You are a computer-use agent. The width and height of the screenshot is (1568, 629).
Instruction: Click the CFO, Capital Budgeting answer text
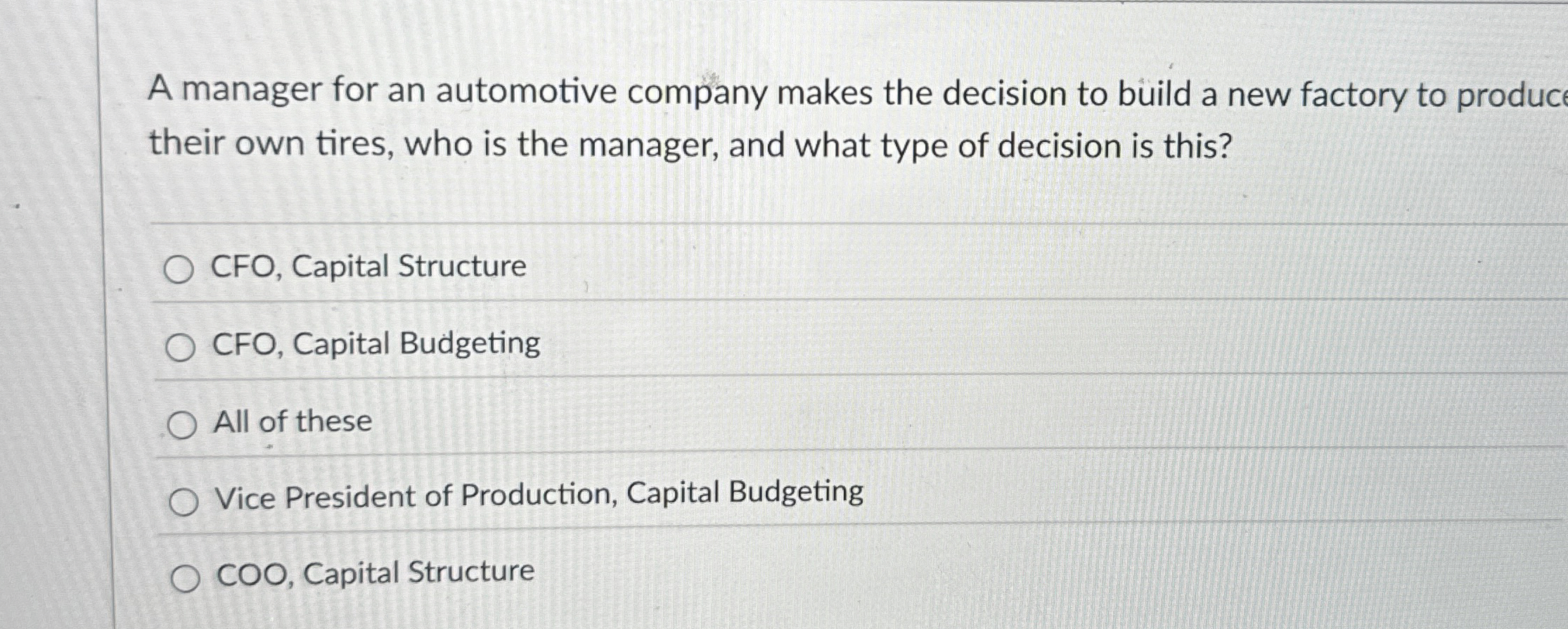click(x=378, y=344)
